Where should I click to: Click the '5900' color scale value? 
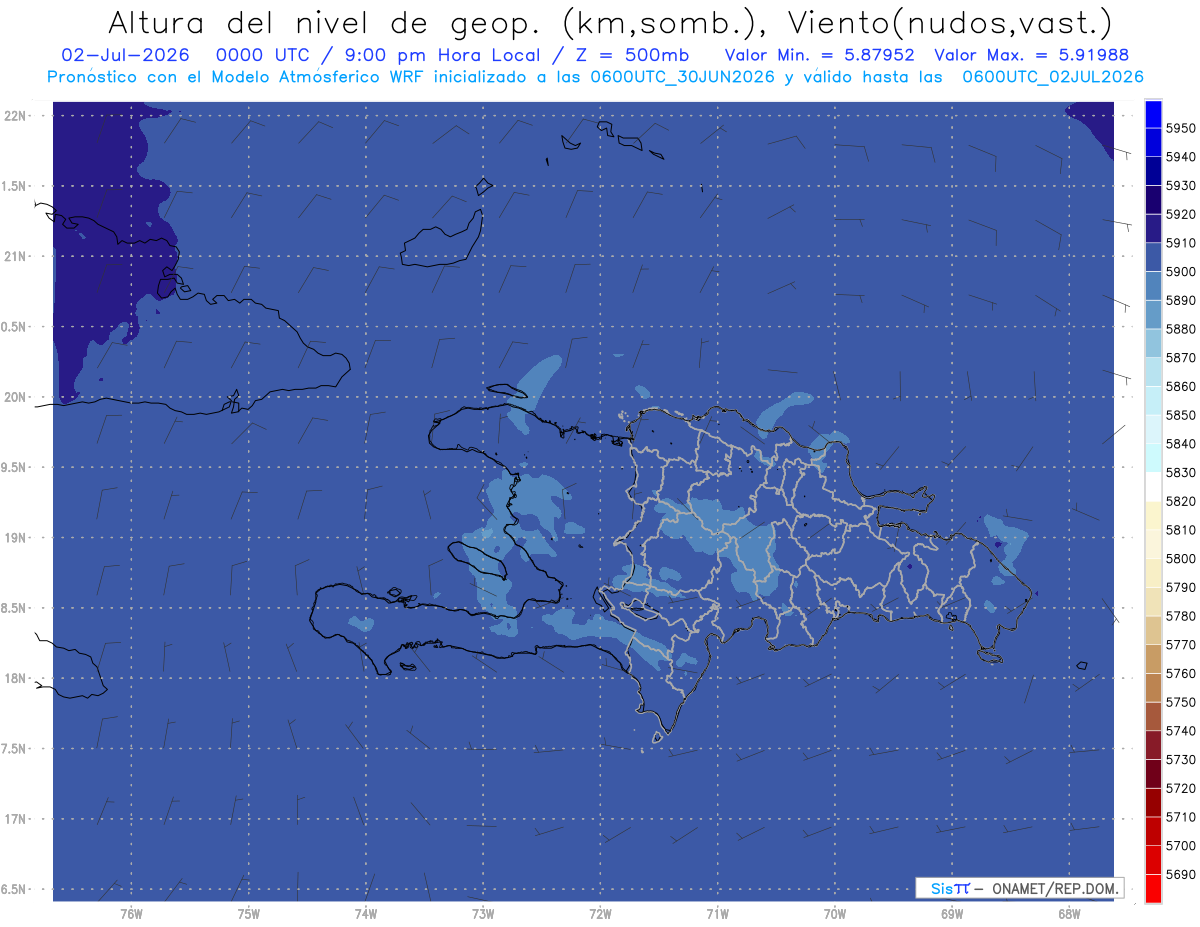click(1181, 272)
